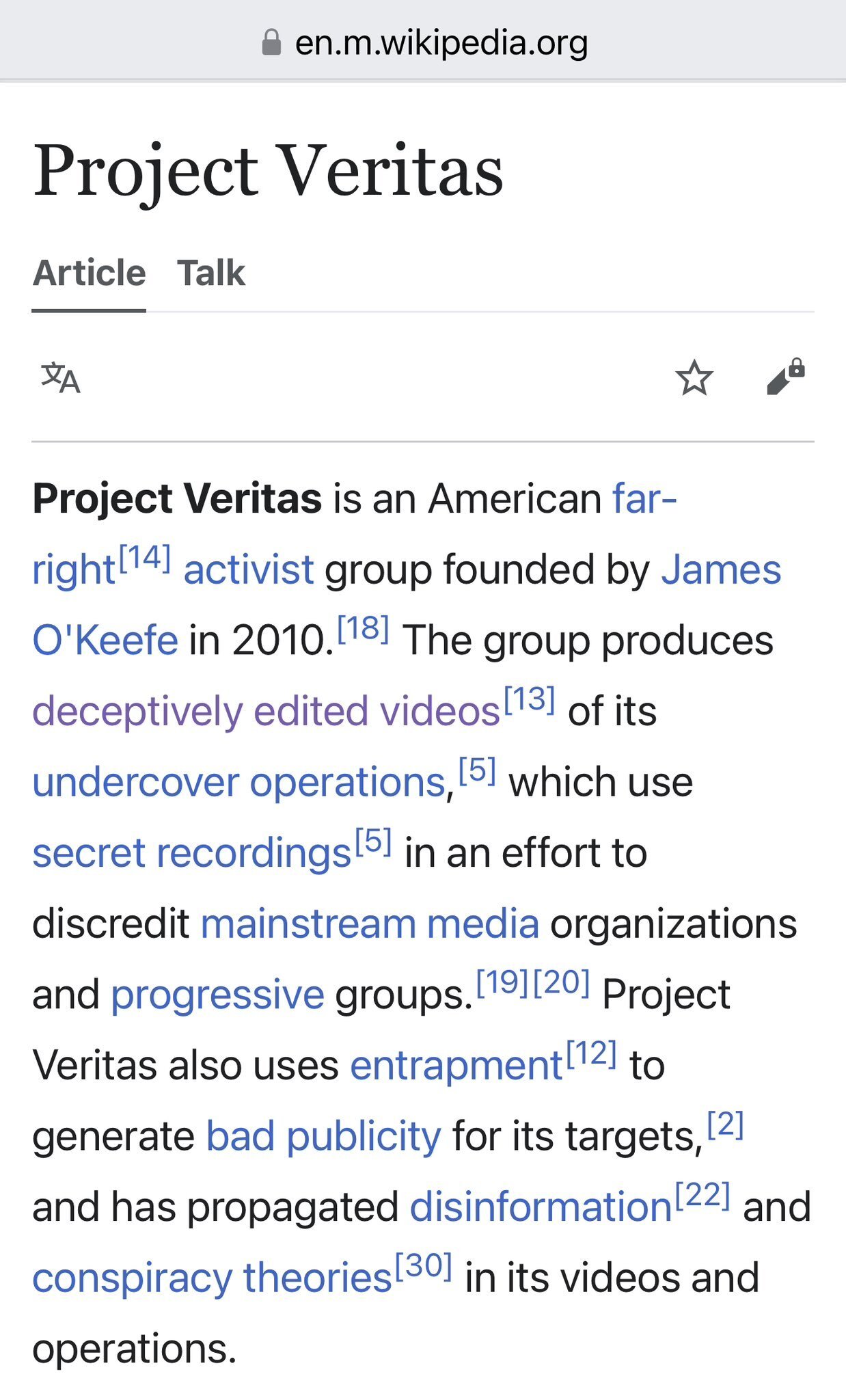This screenshot has width=846, height=1400.
Task: Open the 'activist' link
Action: click(248, 569)
